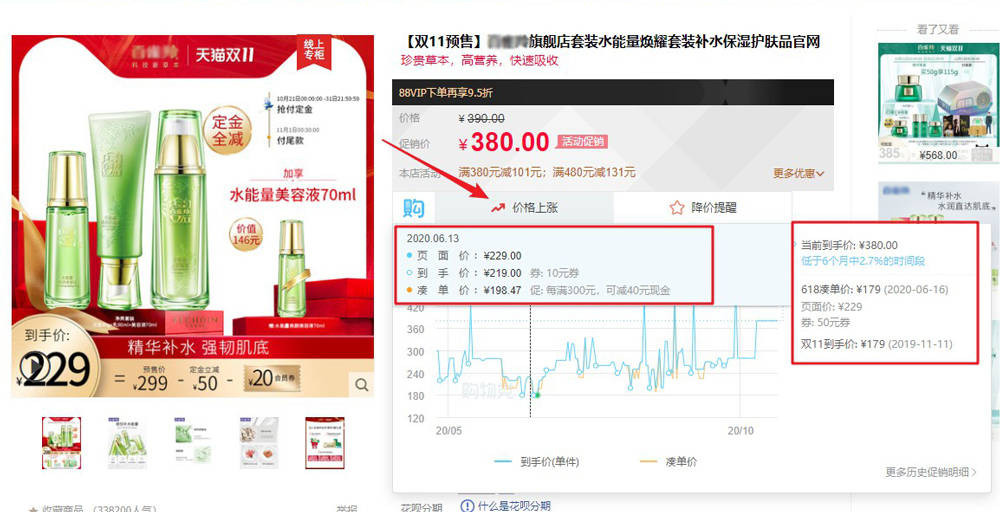Toggle 到手价(单件) chart legend series
Screen dimensions: 1000x512
[x=536, y=462]
